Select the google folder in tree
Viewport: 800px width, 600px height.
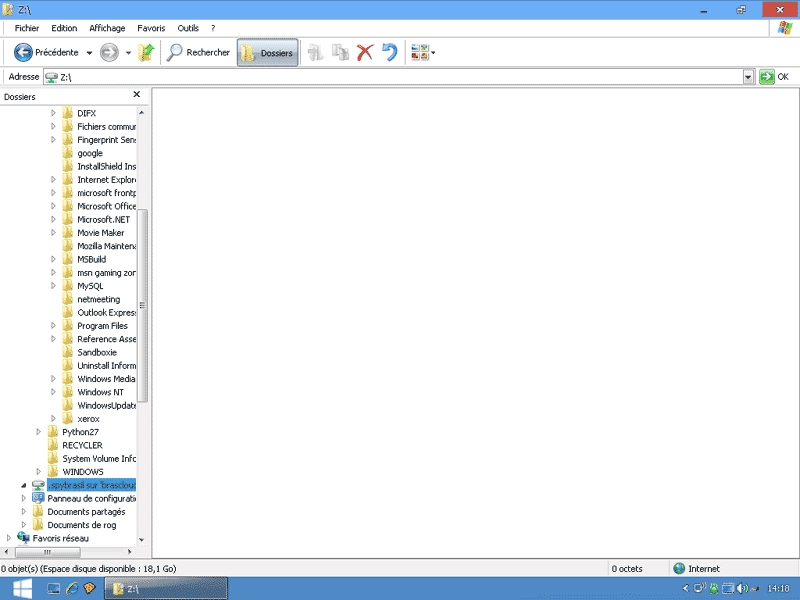point(90,153)
